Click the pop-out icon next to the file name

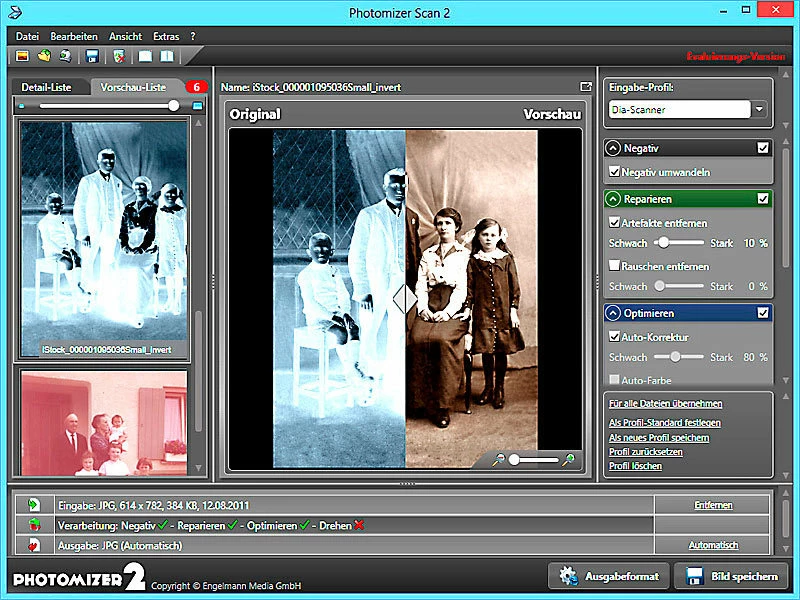pos(586,87)
